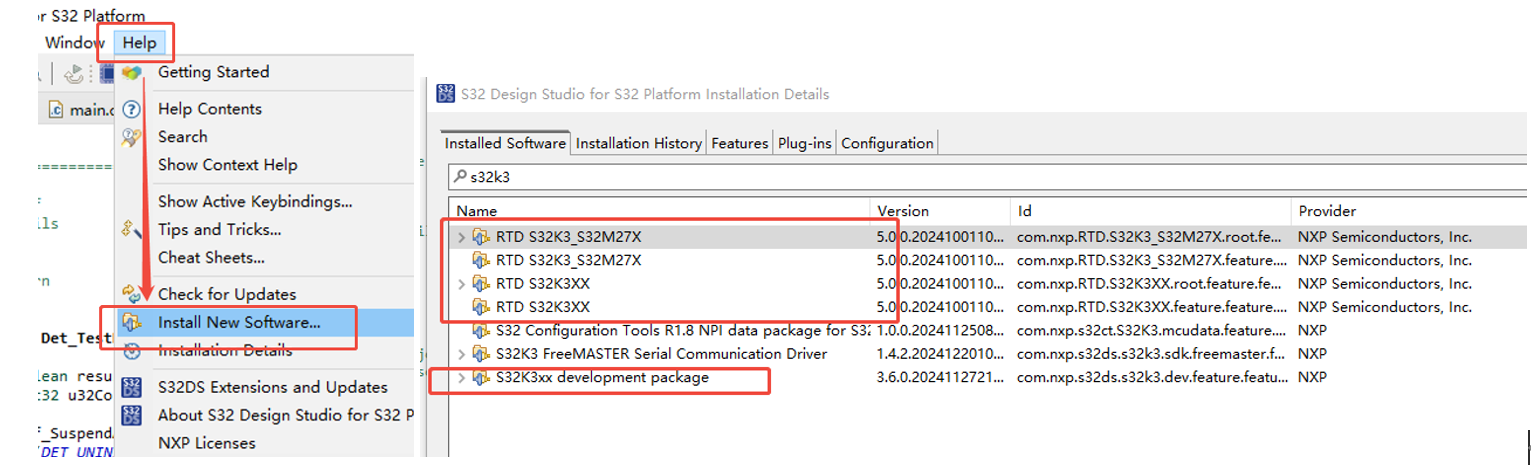Click the Help Contents question mark icon

pos(131,109)
